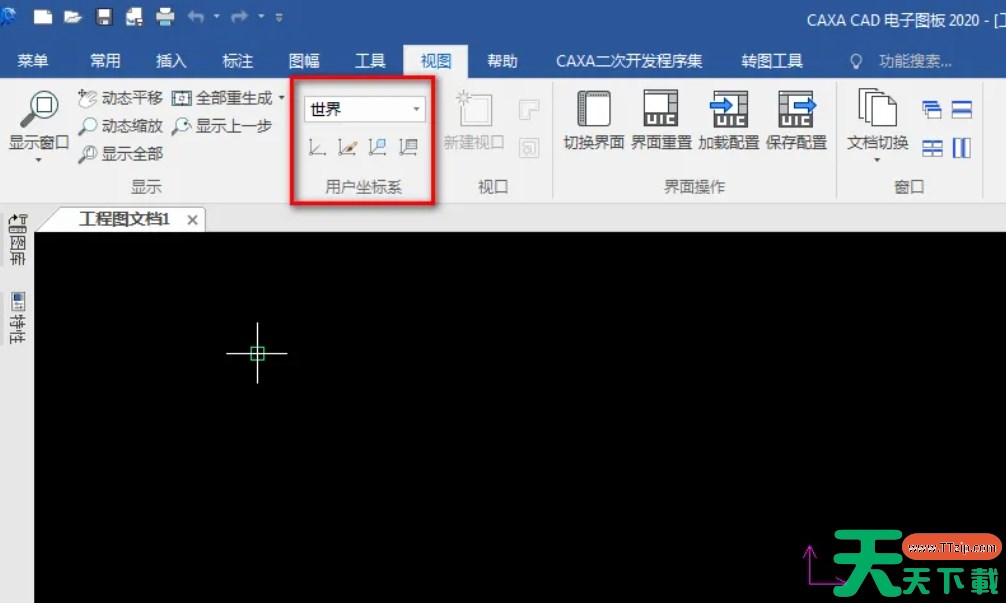The height and width of the screenshot is (603, 1006).
Task: Switch to the 图幅 ribbon tab
Action: point(304,61)
